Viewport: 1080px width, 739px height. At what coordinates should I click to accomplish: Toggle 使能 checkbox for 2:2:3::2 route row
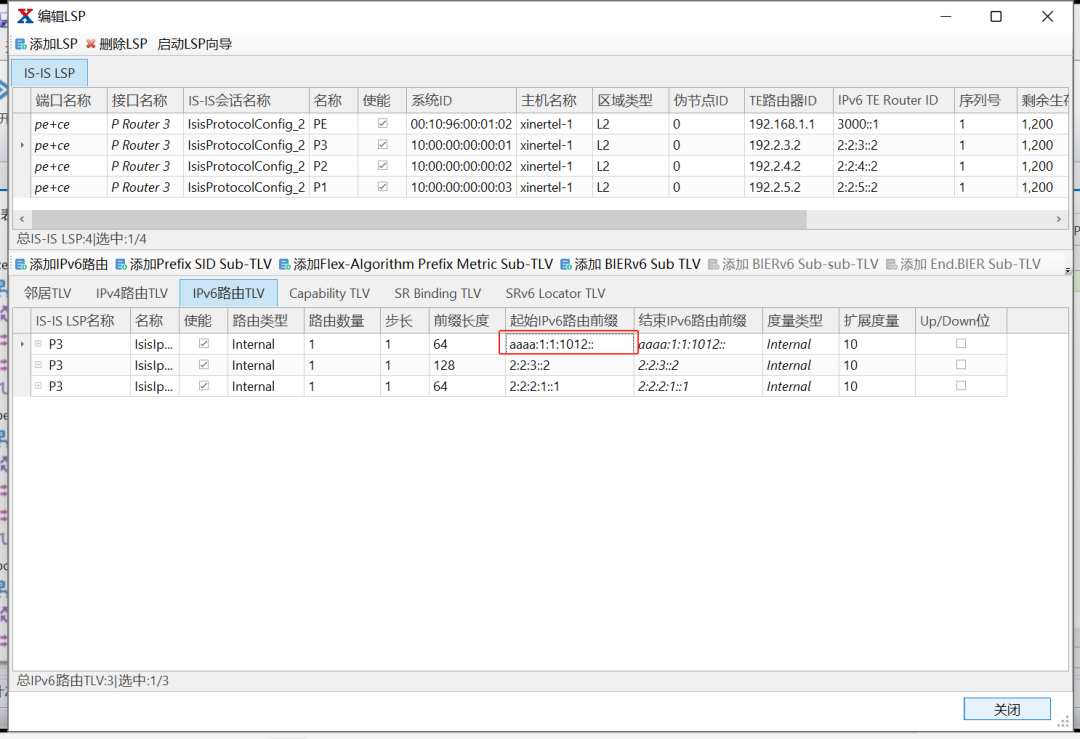point(205,365)
